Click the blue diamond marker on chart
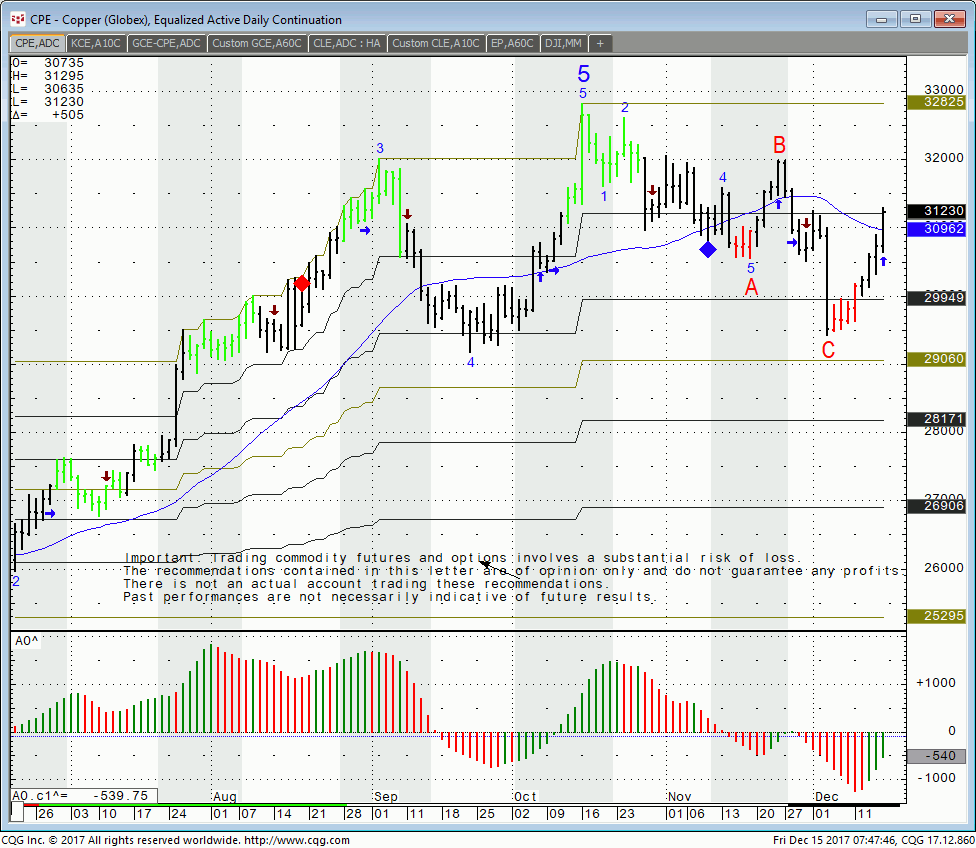Screen dimensions: 976x848 click(x=707, y=249)
